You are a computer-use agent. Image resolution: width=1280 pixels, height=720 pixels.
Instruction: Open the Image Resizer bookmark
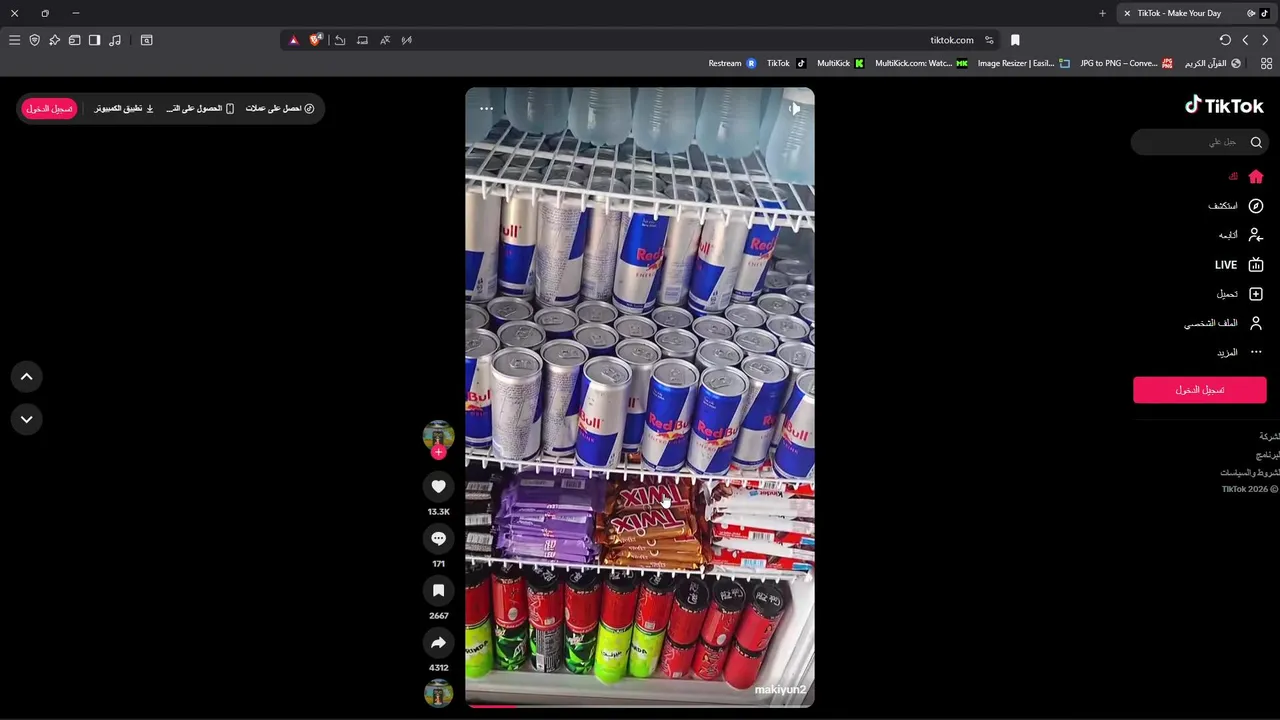(x=1023, y=63)
